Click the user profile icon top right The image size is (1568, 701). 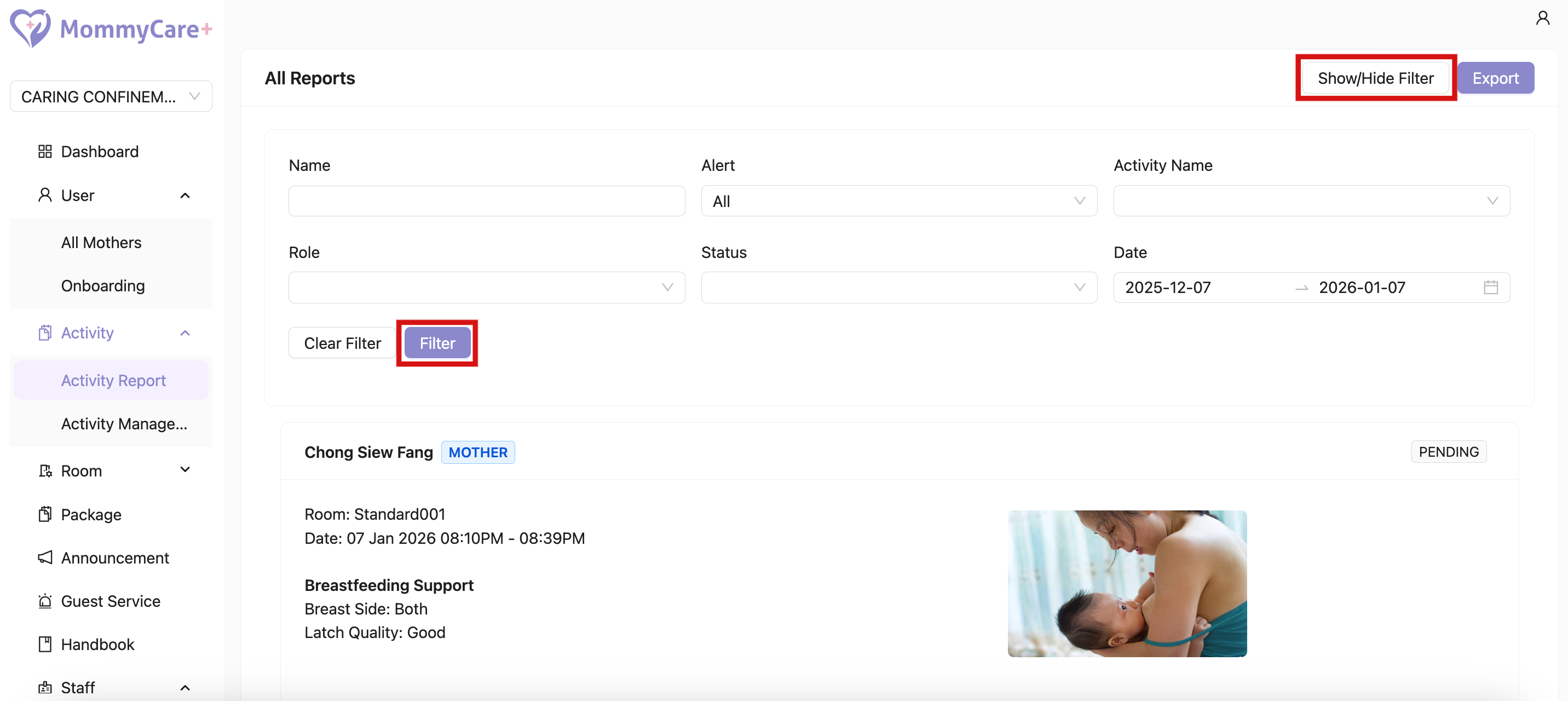[x=1543, y=18]
